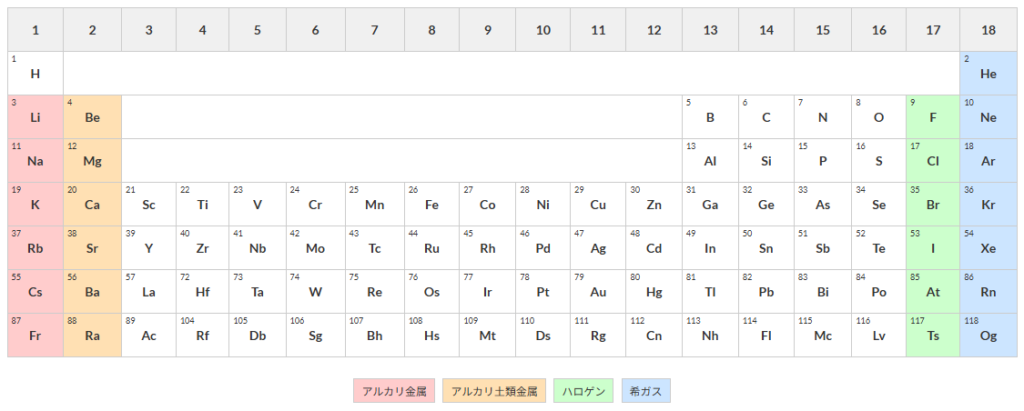Select the group 13 column header
Viewport: 1024px width, 411px height.
click(x=710, y=30)
